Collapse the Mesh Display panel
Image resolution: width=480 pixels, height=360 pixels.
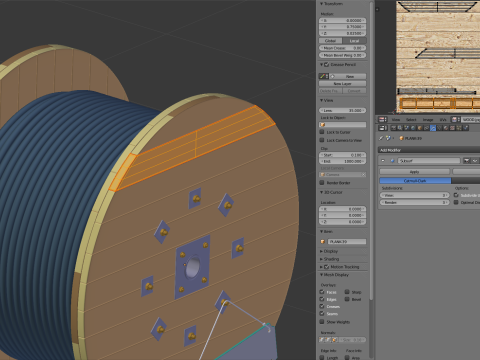tap(322, 275)
